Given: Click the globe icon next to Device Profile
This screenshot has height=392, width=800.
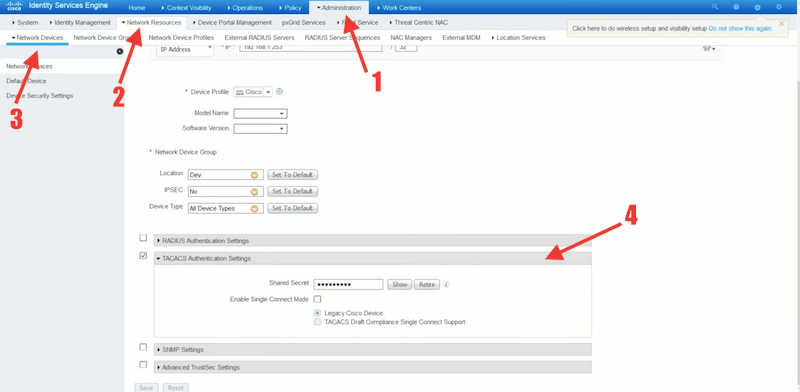Looking at the screenshot, I should [x=279, y=92].
